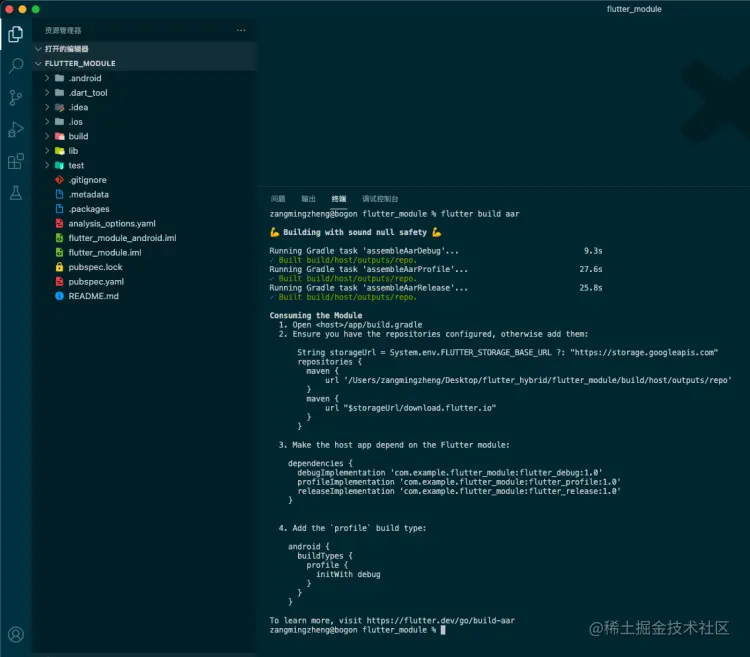The image size is (750, 657).
Task: Select the .metadata file name
Action: click(88, 194)
